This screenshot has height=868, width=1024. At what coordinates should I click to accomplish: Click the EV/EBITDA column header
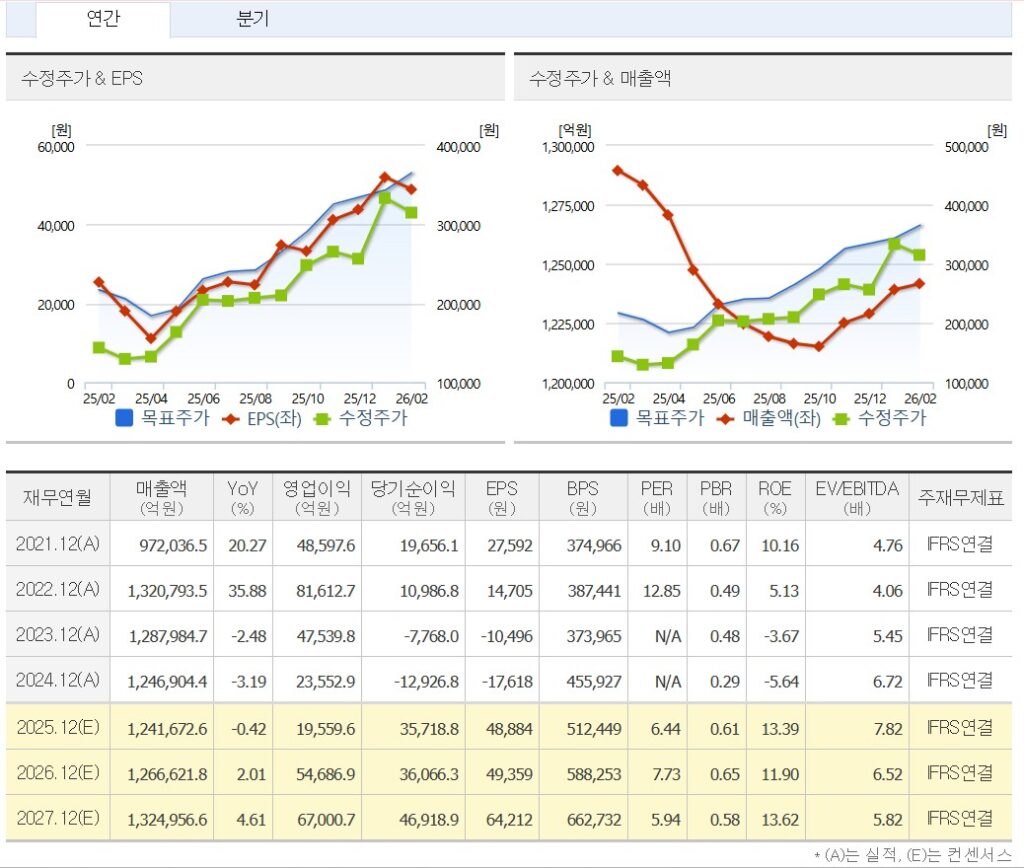[857, 497]
